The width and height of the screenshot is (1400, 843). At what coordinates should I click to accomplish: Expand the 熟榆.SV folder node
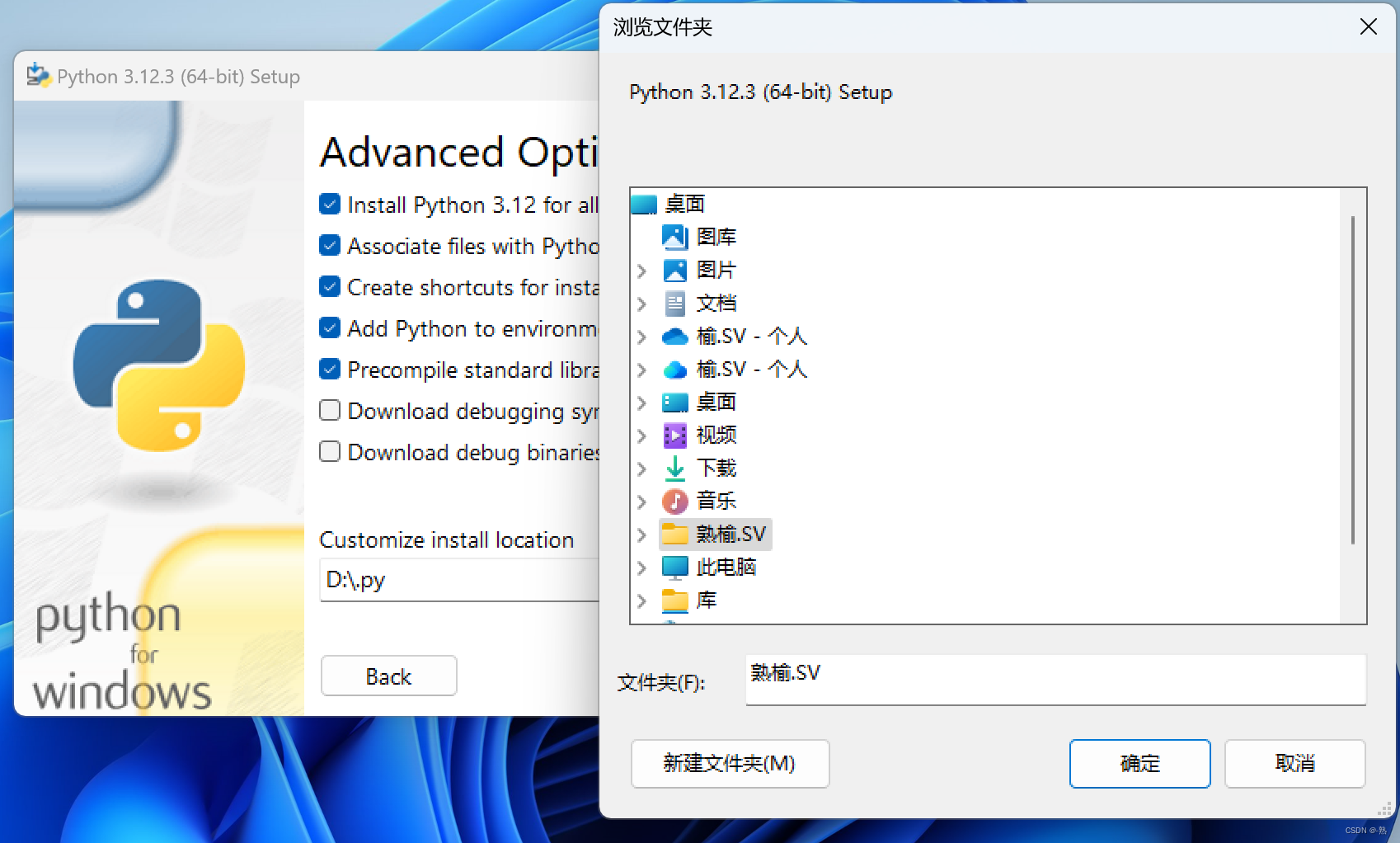click(641, 535)
